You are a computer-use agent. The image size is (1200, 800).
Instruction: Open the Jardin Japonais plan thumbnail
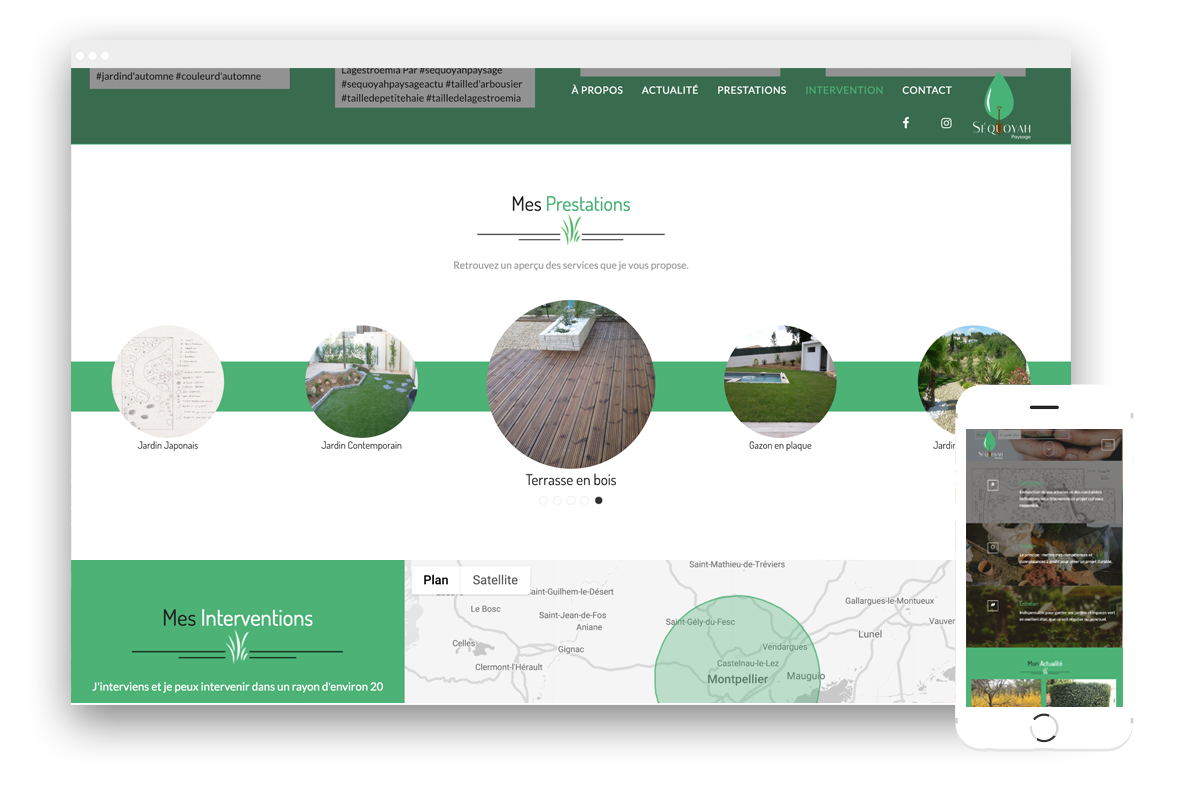pyautogui.click(x=168, y=381)
